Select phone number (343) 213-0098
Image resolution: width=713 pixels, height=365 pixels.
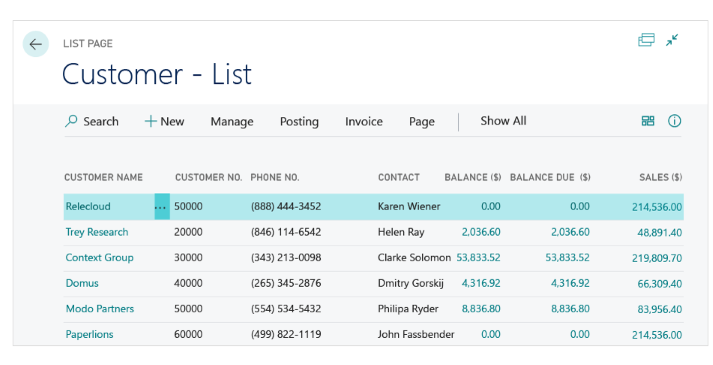[286, 258]
